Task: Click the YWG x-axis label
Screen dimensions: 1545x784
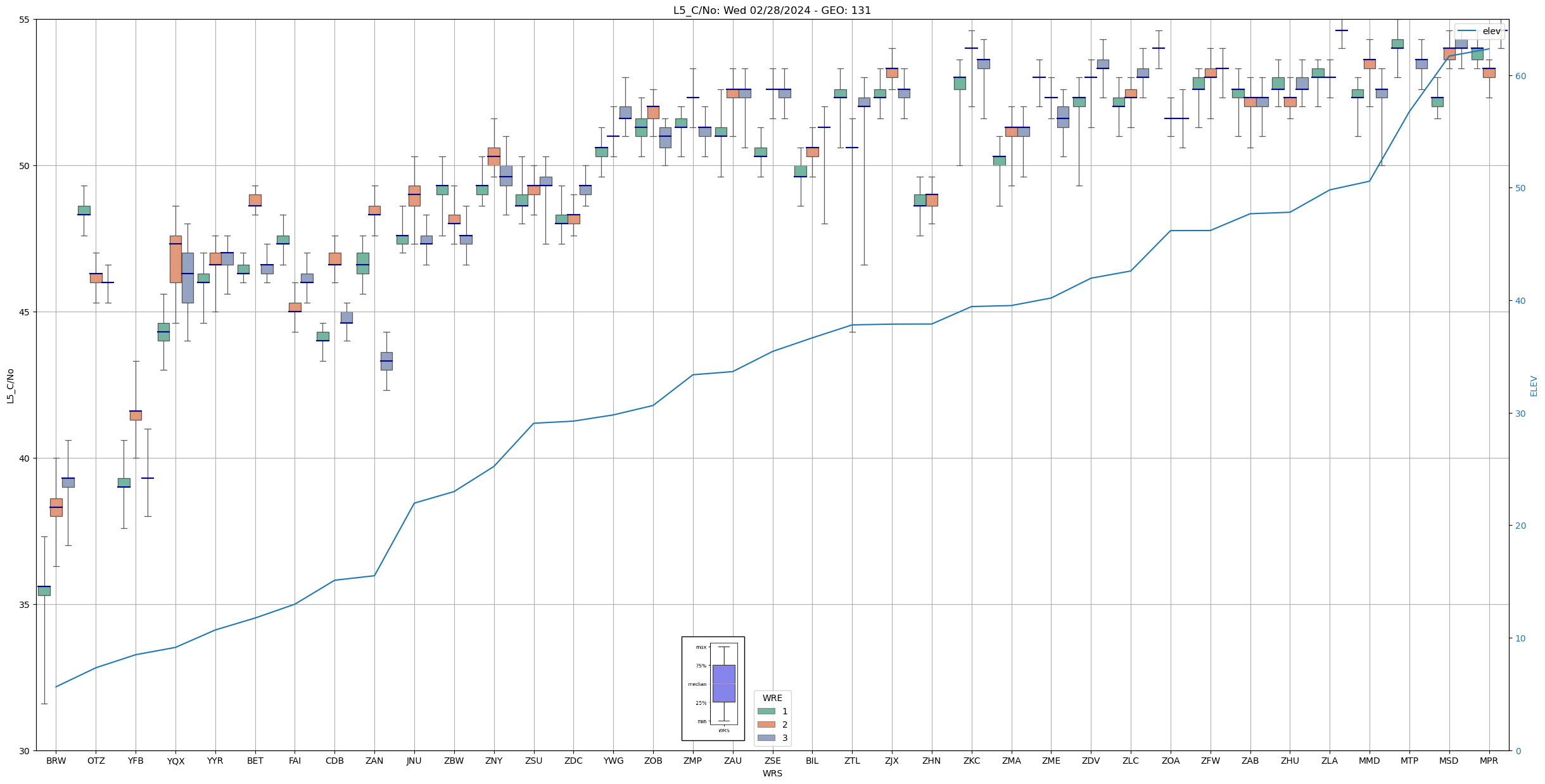Action: (x=613, y=761)
